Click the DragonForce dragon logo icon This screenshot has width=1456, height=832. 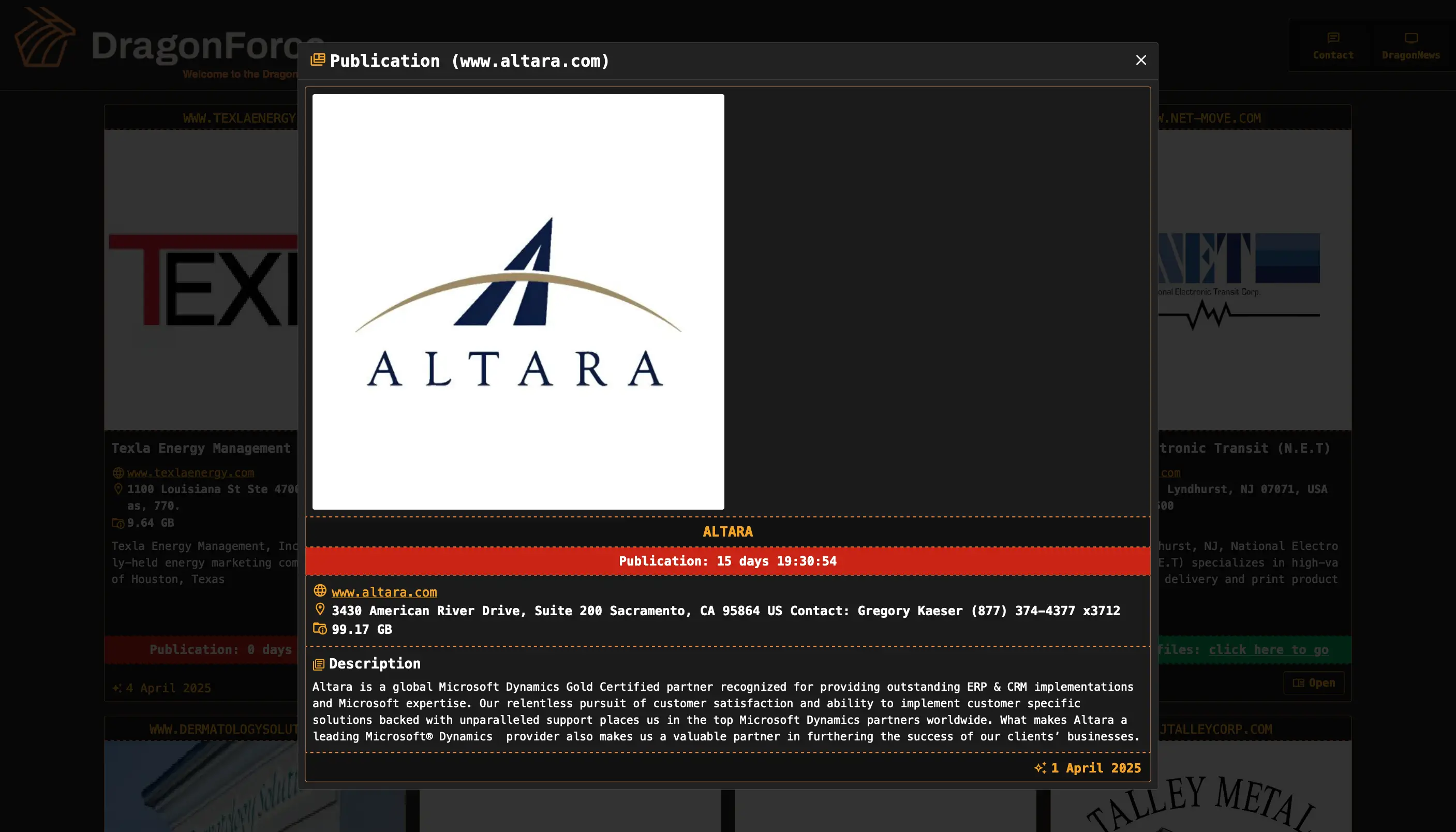pos(44,38)
